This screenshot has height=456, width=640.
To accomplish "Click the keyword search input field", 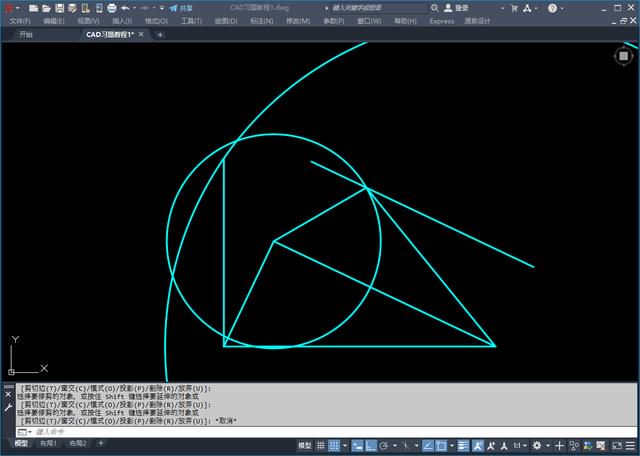I will [x=378, y=8].
